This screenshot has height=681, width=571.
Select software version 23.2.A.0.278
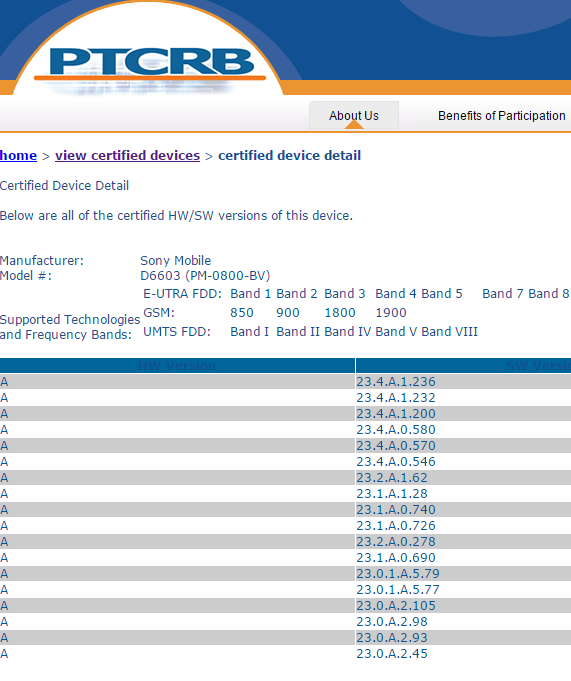396,542
